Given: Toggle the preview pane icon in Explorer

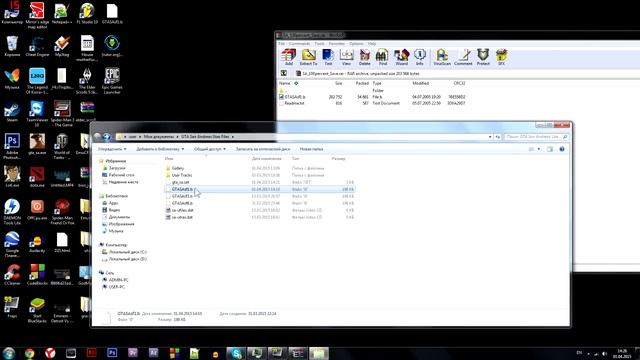Looking at the screenshot, I should 550,149.
